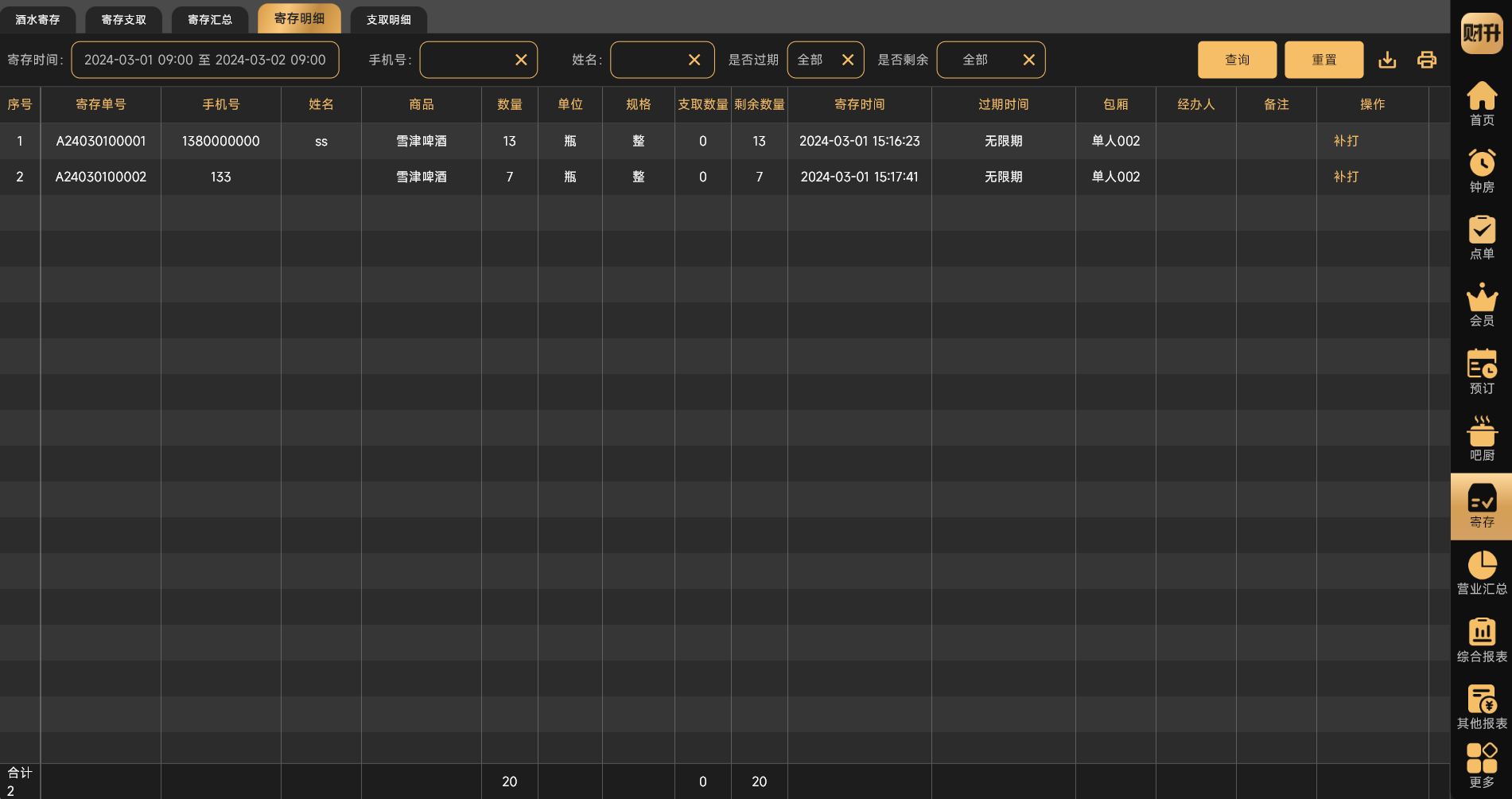This screenshot has height=799, width=1512.
Task: Open the 其他报表 report icon
Action: 1481,707
